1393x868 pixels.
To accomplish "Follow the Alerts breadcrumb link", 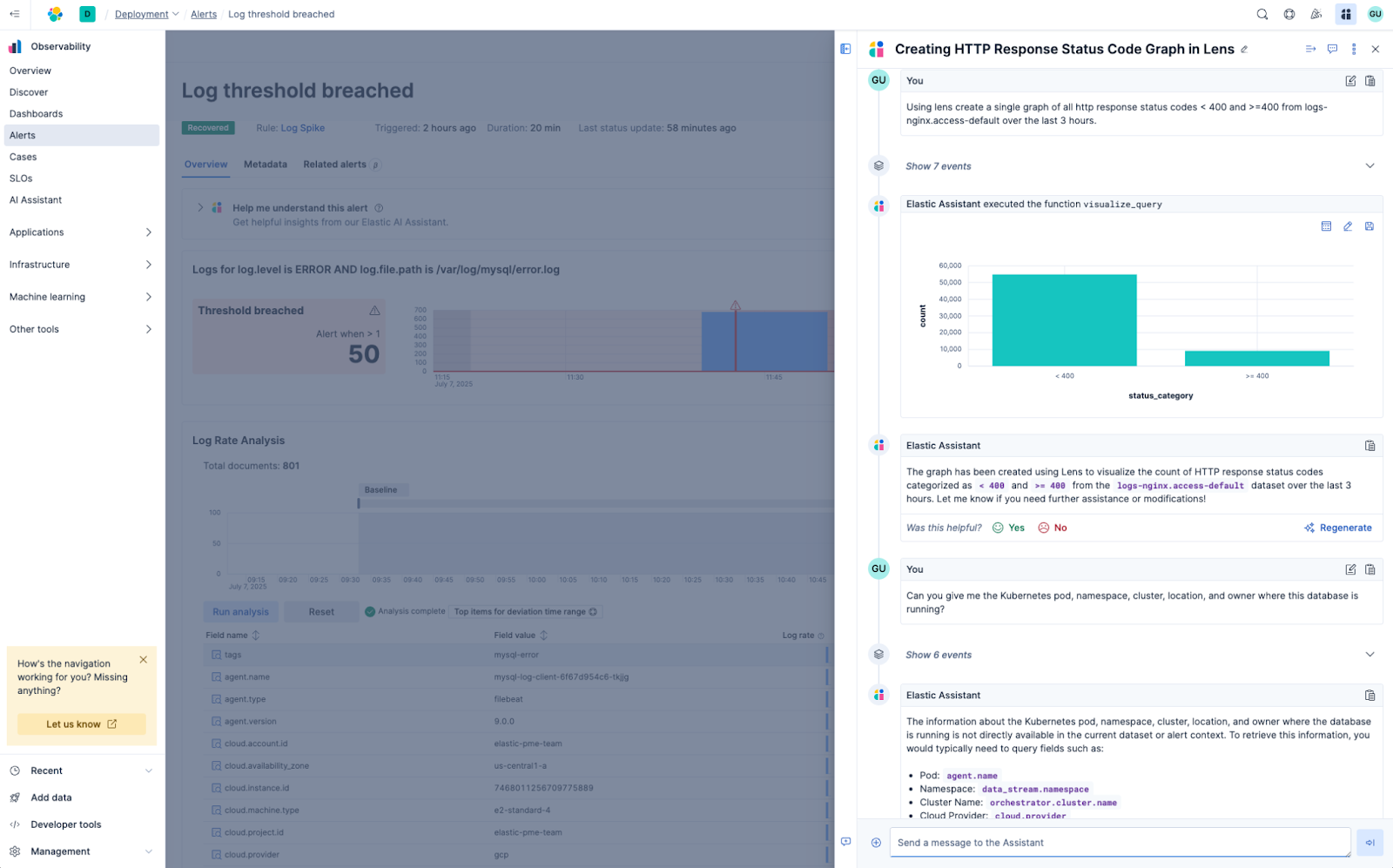I will click(204, 14).
